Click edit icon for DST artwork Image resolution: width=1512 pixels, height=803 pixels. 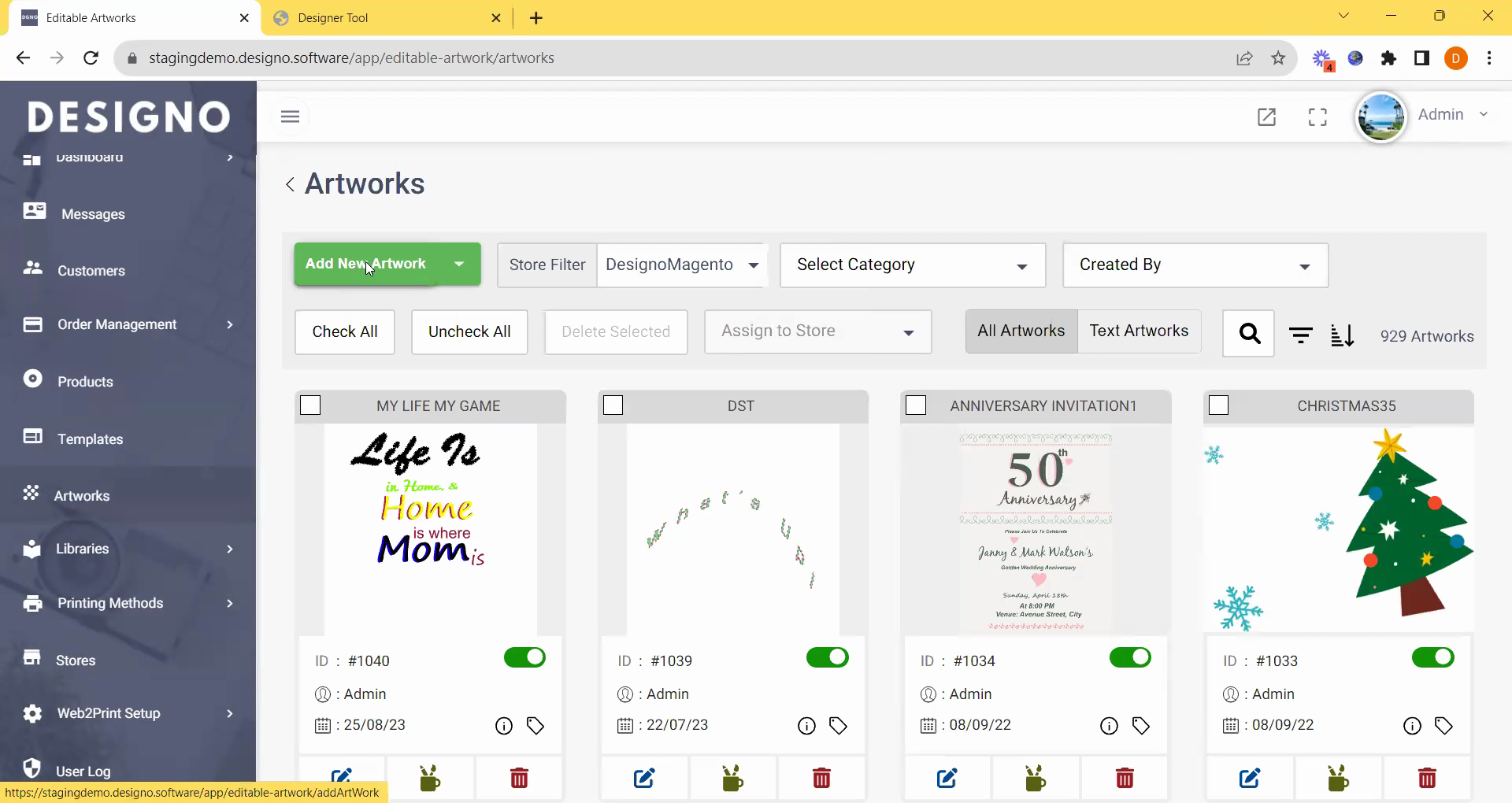click(644, 779)
